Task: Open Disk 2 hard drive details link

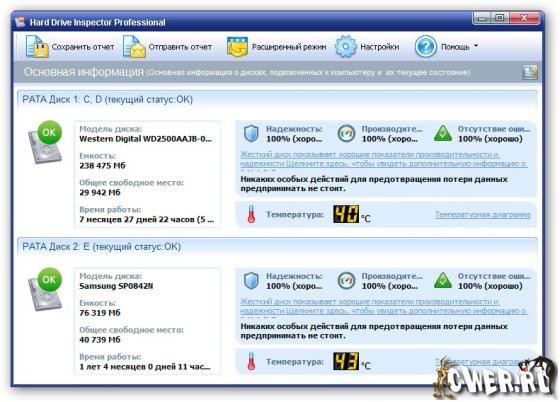Action: [384, 306]
